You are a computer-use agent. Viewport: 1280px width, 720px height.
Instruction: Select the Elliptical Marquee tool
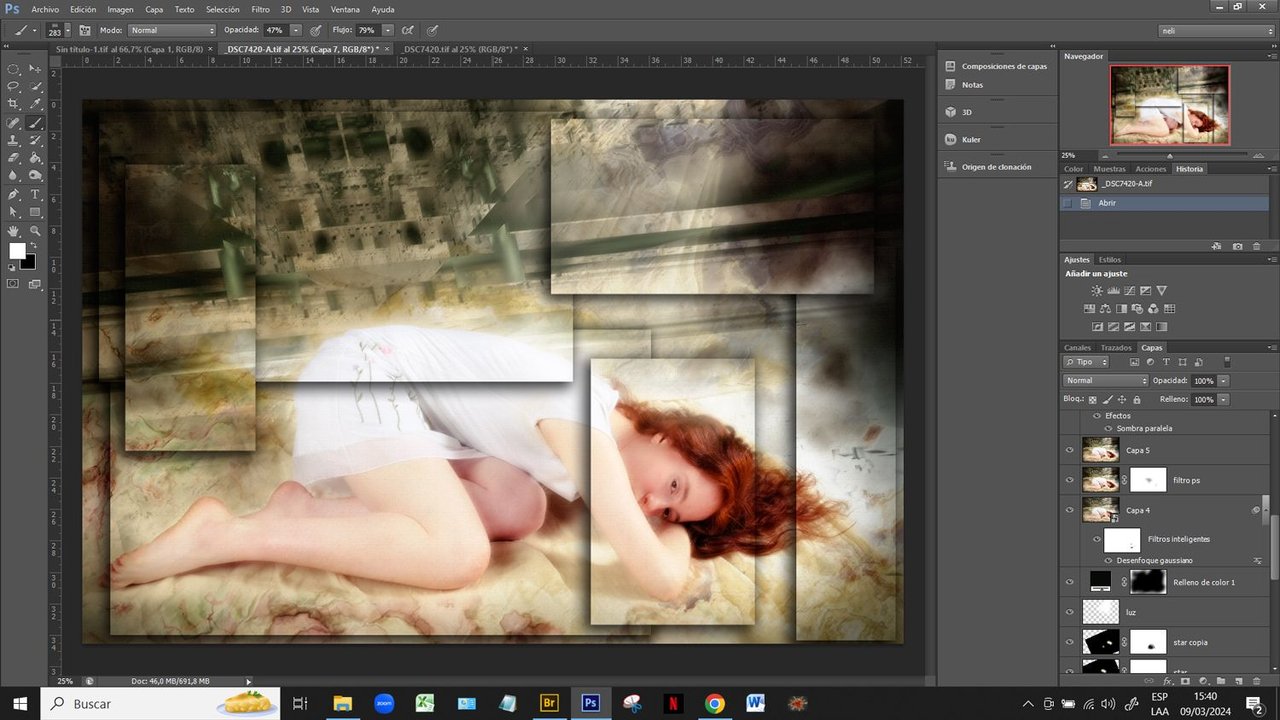[14, 69]
